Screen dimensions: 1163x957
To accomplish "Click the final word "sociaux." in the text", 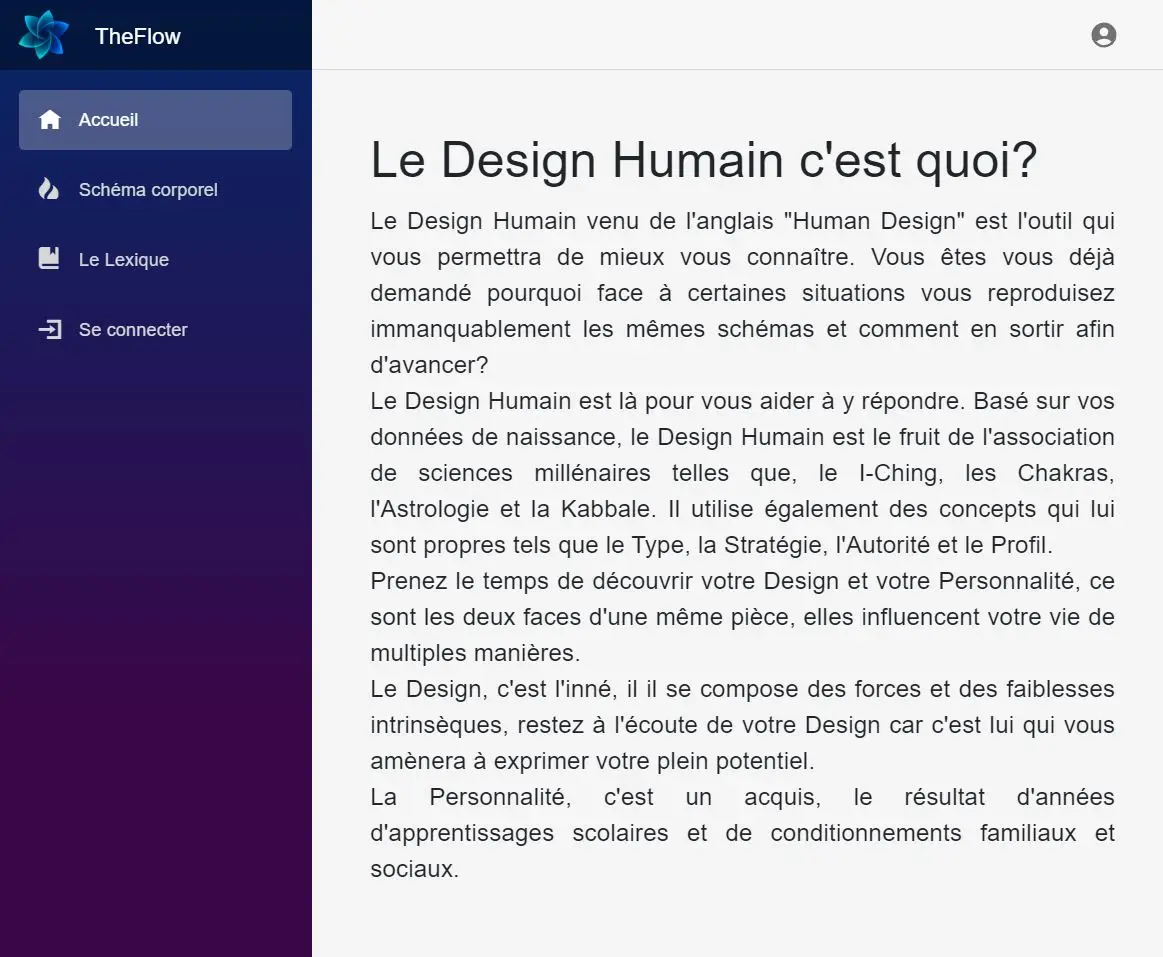I will click(x=414, y=869).
